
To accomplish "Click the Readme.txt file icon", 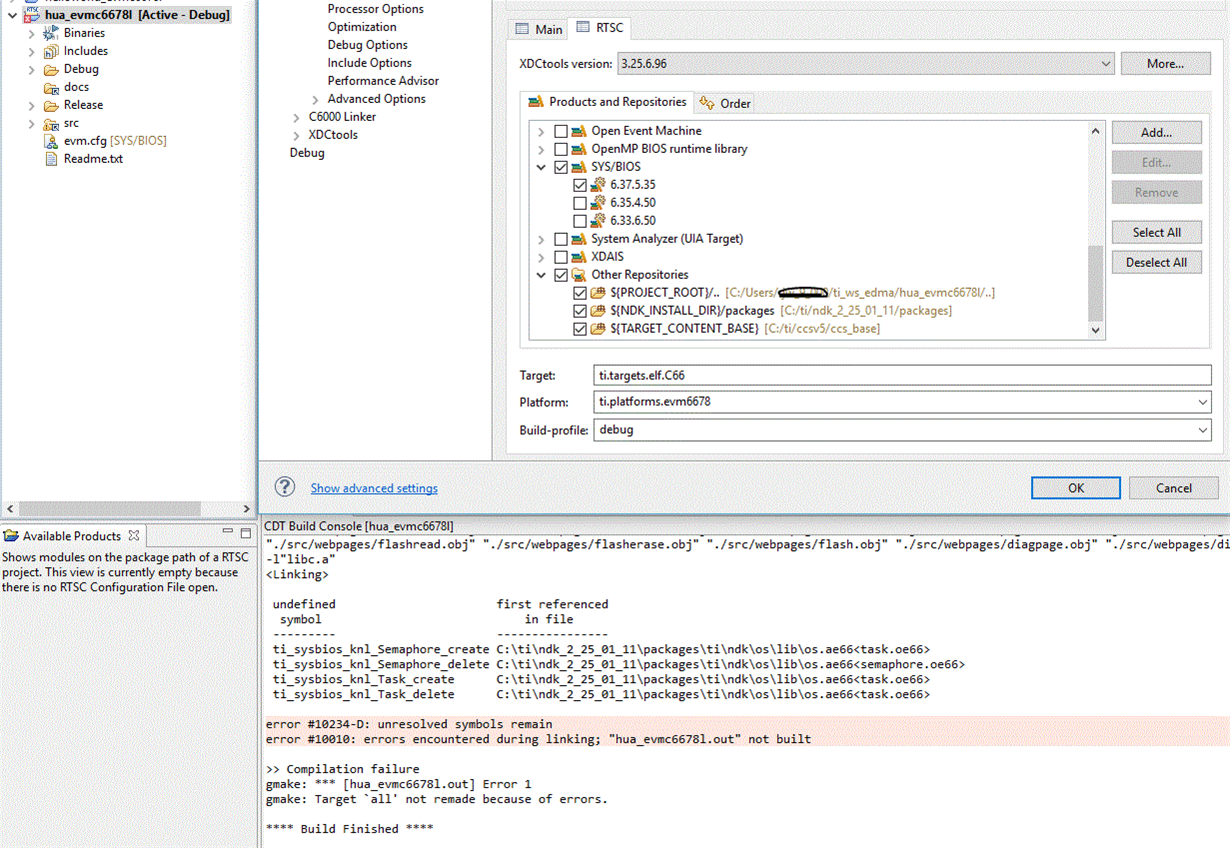I will point(52,159).
